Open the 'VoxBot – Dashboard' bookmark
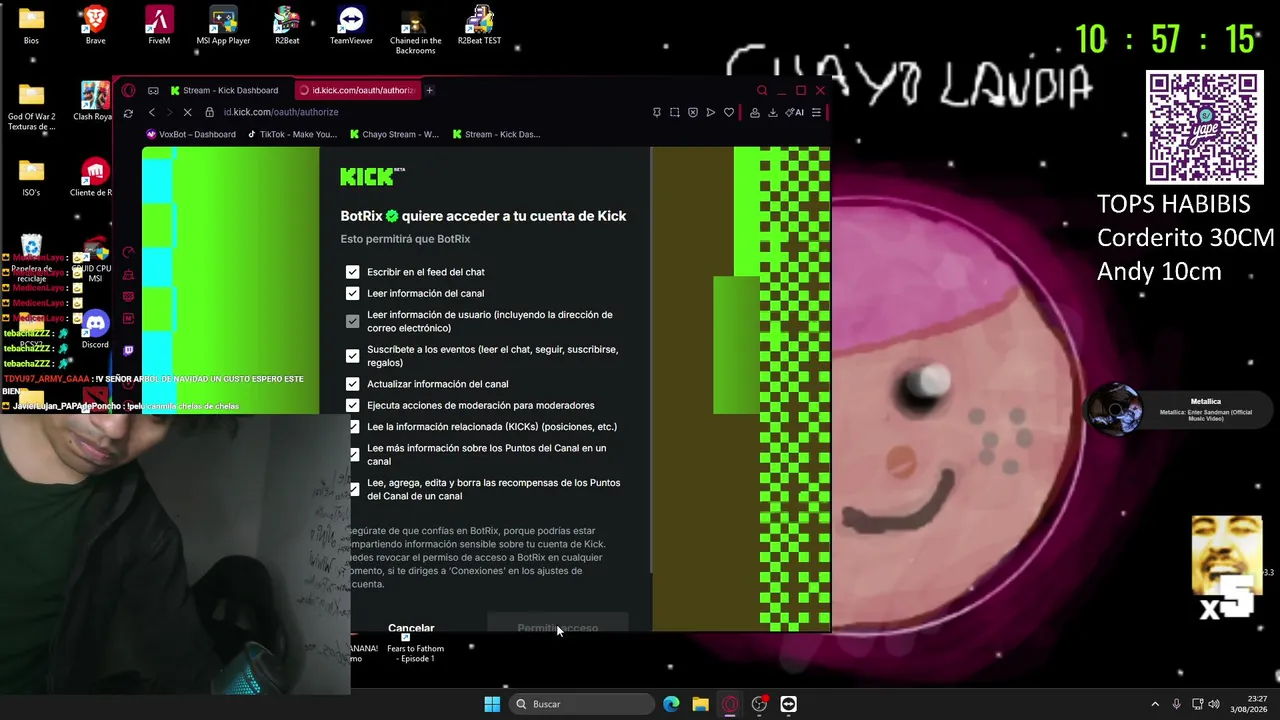The image size is (1280, 720). click(x=191, y=134)
